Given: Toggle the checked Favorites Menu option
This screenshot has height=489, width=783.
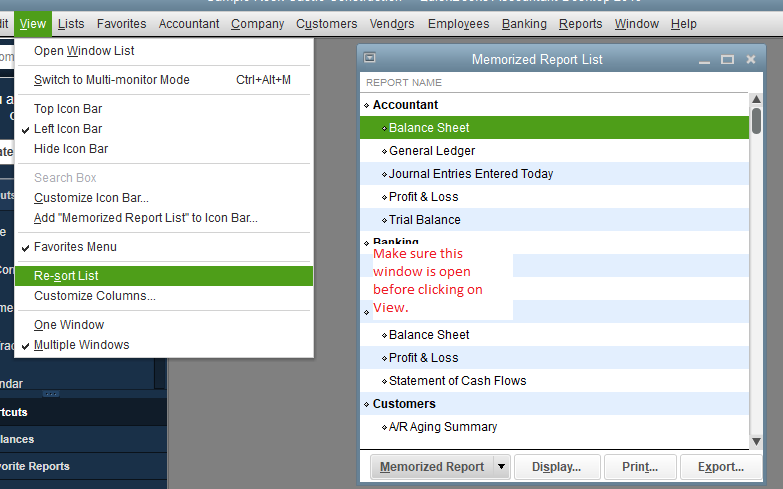Looking at the screenshot, I should coord(164,247).
